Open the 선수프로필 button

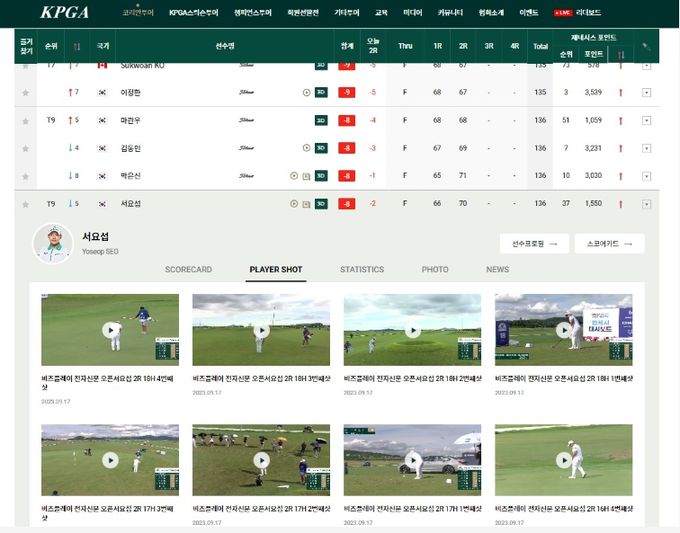click(x=534, y=244)
